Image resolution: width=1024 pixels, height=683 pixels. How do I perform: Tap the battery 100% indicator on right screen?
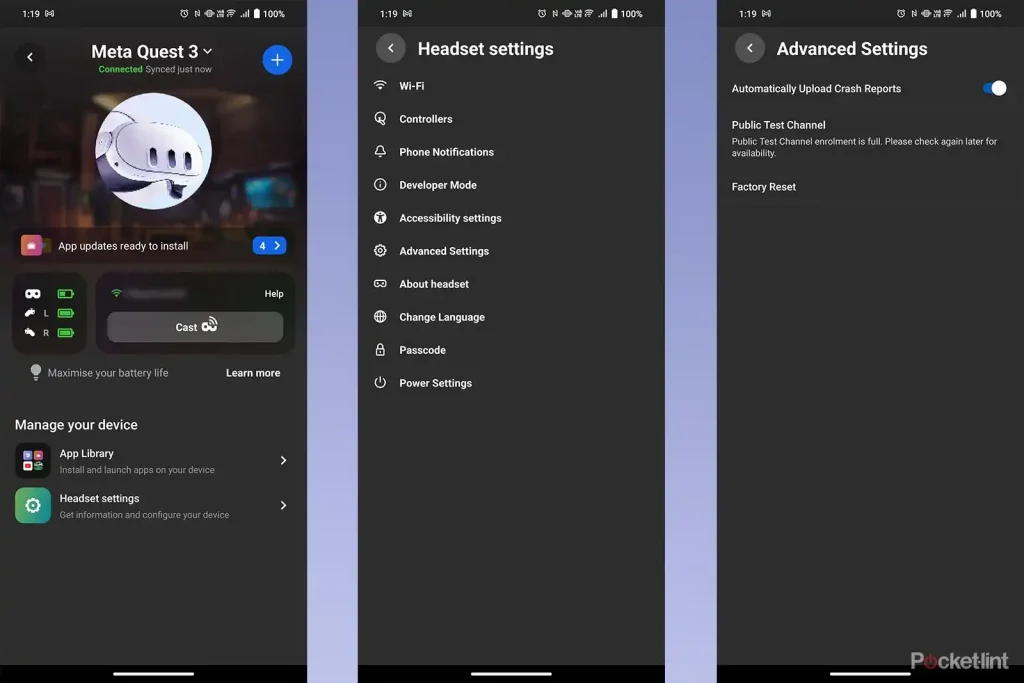[985, 14]
